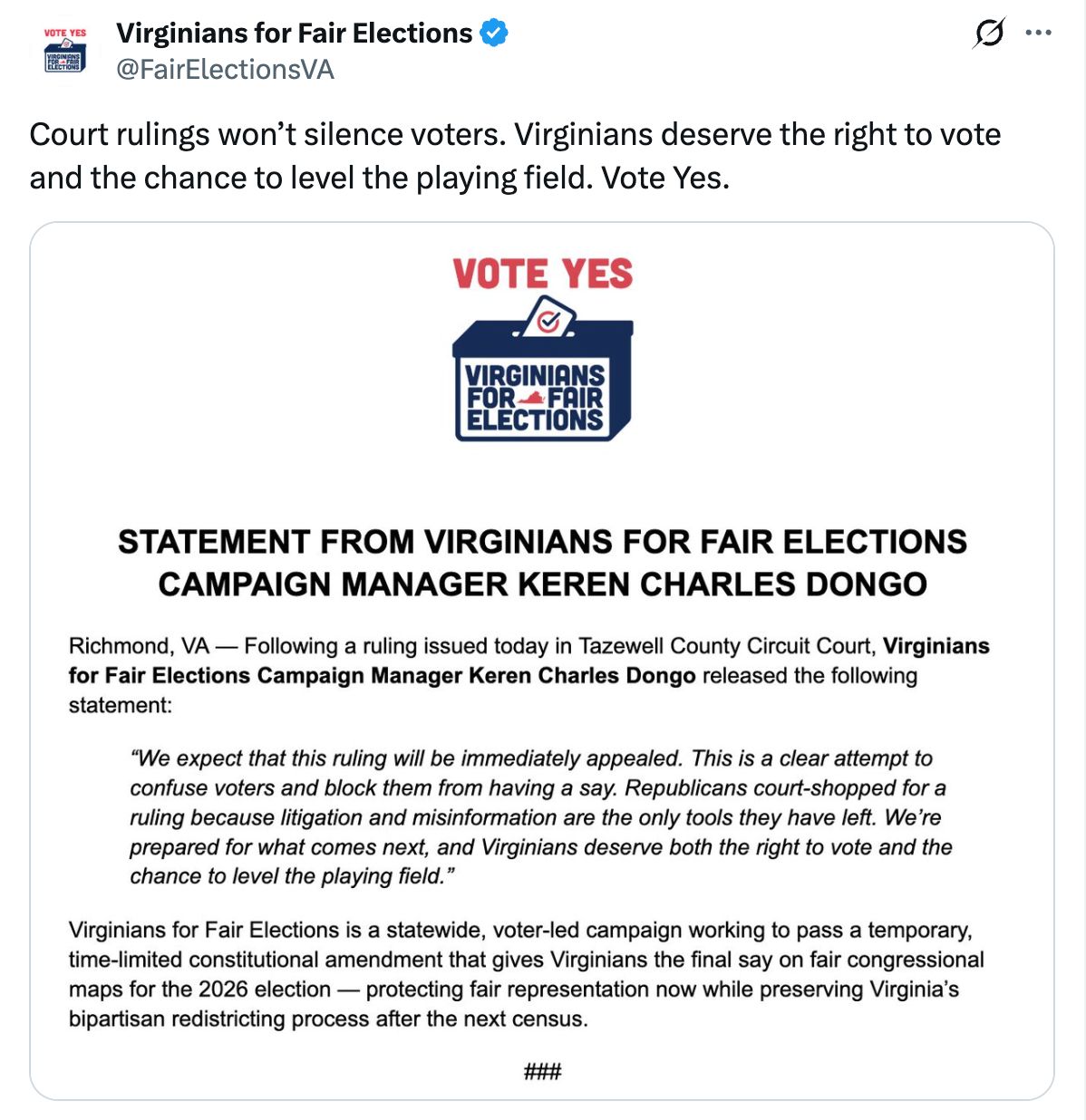Viewport: 1086px width, 1120px height.
Task: Open Grok actions with the slashed-circle icon
Action: point(989,34)
